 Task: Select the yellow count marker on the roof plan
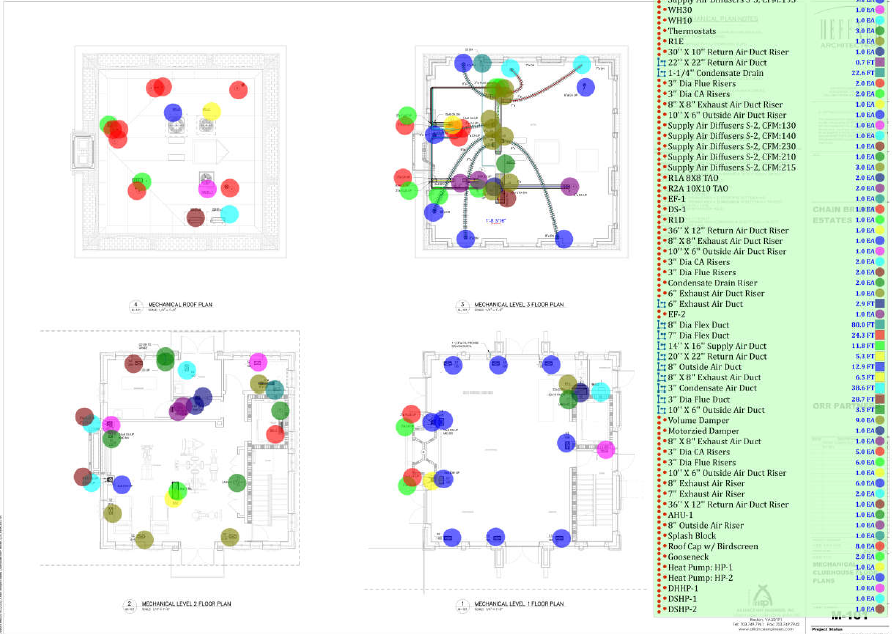click(x=211, y=110)
